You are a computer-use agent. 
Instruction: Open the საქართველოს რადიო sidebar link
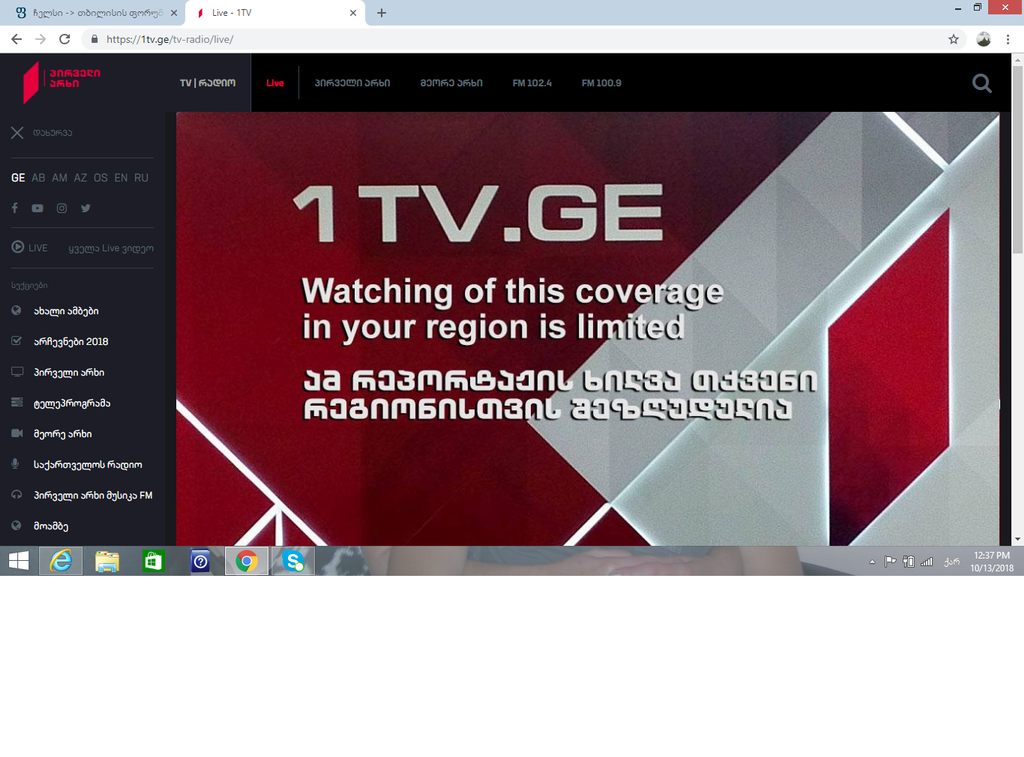(88, 464)
